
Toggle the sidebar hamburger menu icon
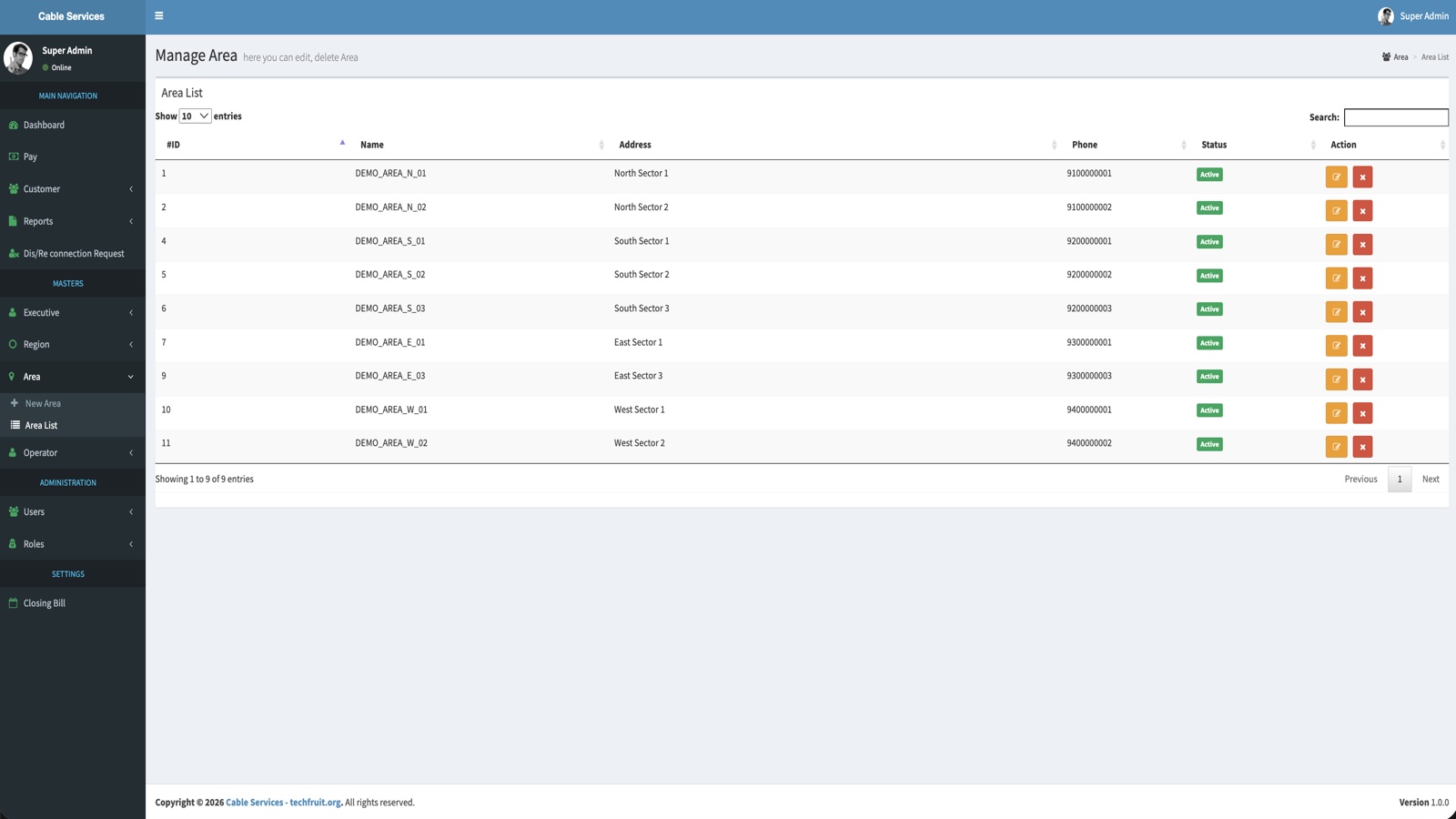pyautogui.click(x=159, y=15)
